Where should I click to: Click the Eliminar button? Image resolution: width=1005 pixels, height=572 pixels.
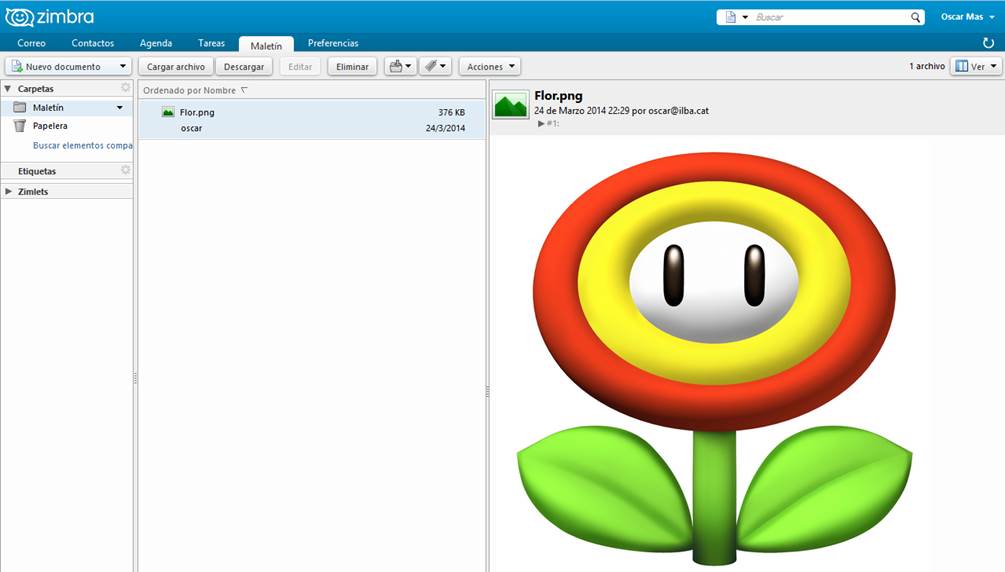pos(352,67)
